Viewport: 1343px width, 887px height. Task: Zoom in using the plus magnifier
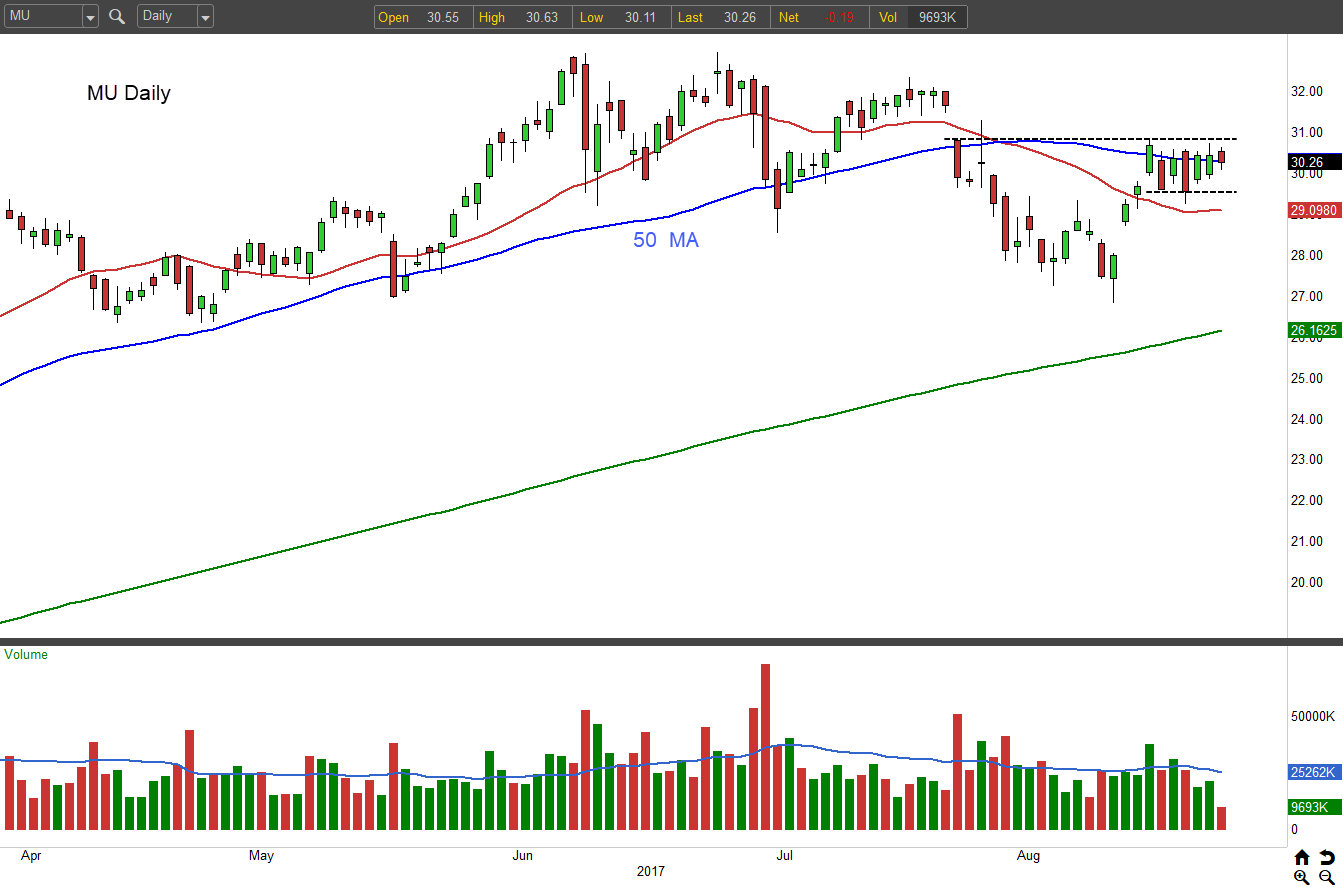click(x=1301, y=877)
